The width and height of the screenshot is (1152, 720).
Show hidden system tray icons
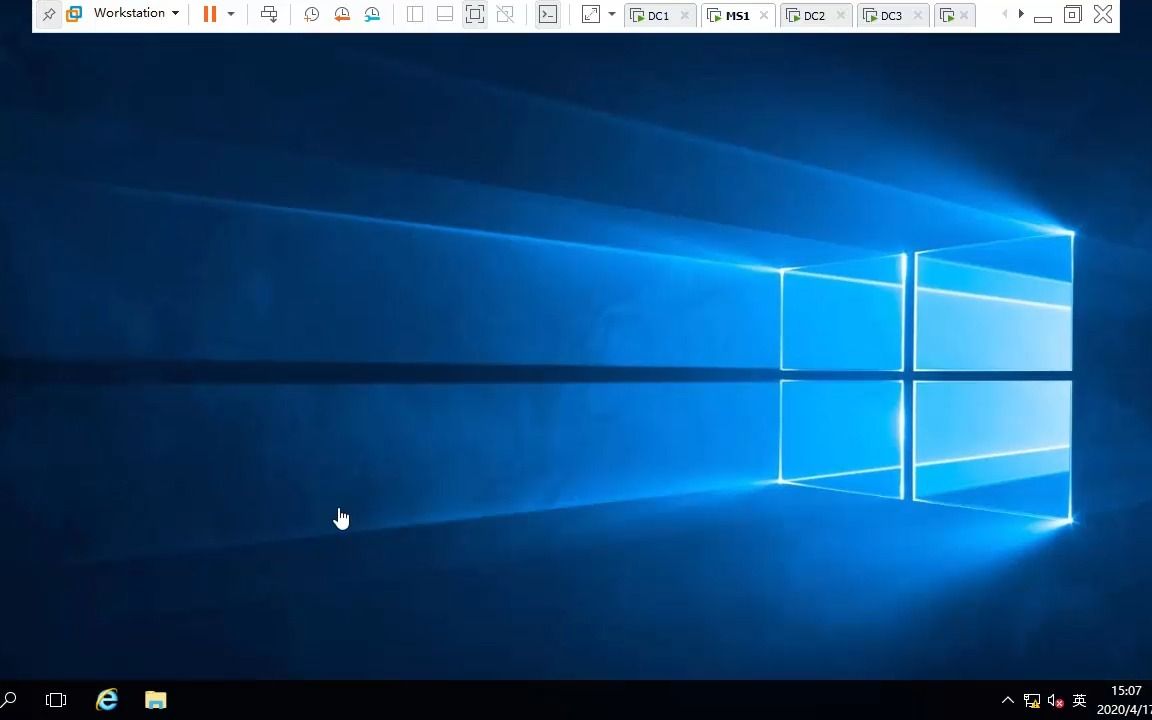coord(1008,700)
